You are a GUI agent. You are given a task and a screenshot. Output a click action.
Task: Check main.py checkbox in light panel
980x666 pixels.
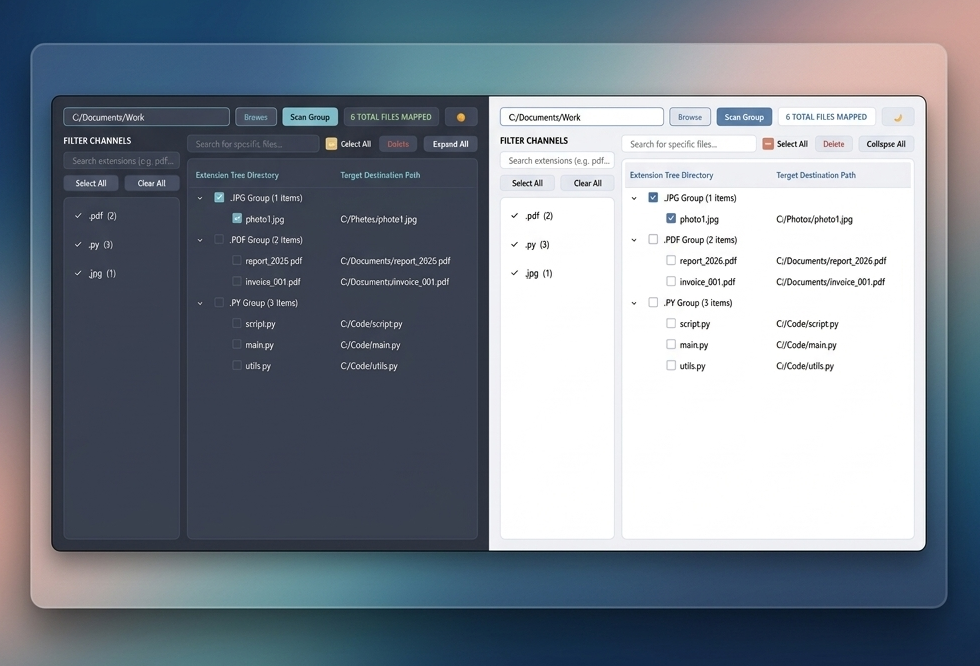pos(671,344)
